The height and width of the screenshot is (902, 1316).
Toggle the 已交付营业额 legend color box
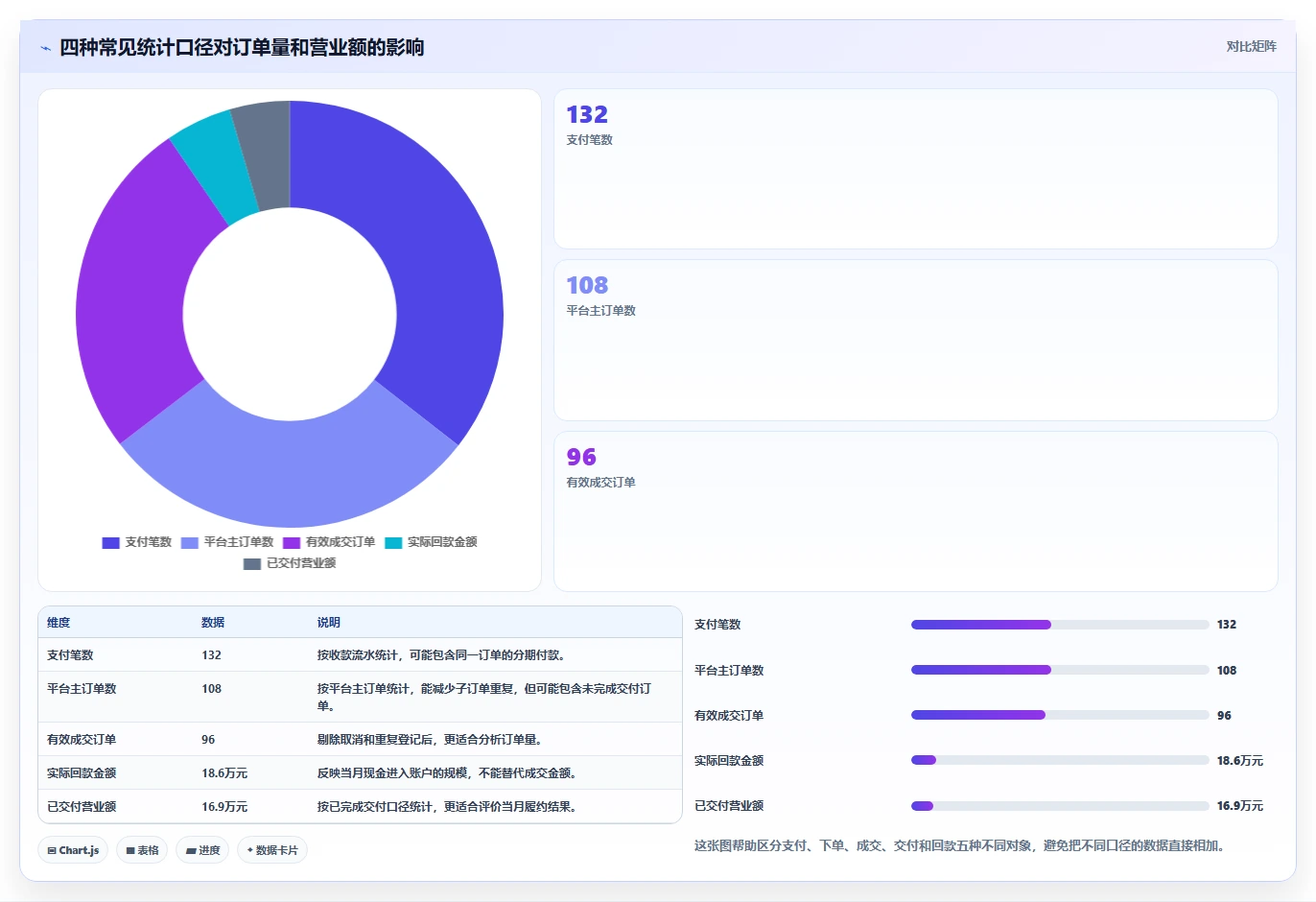coord(252,563)
